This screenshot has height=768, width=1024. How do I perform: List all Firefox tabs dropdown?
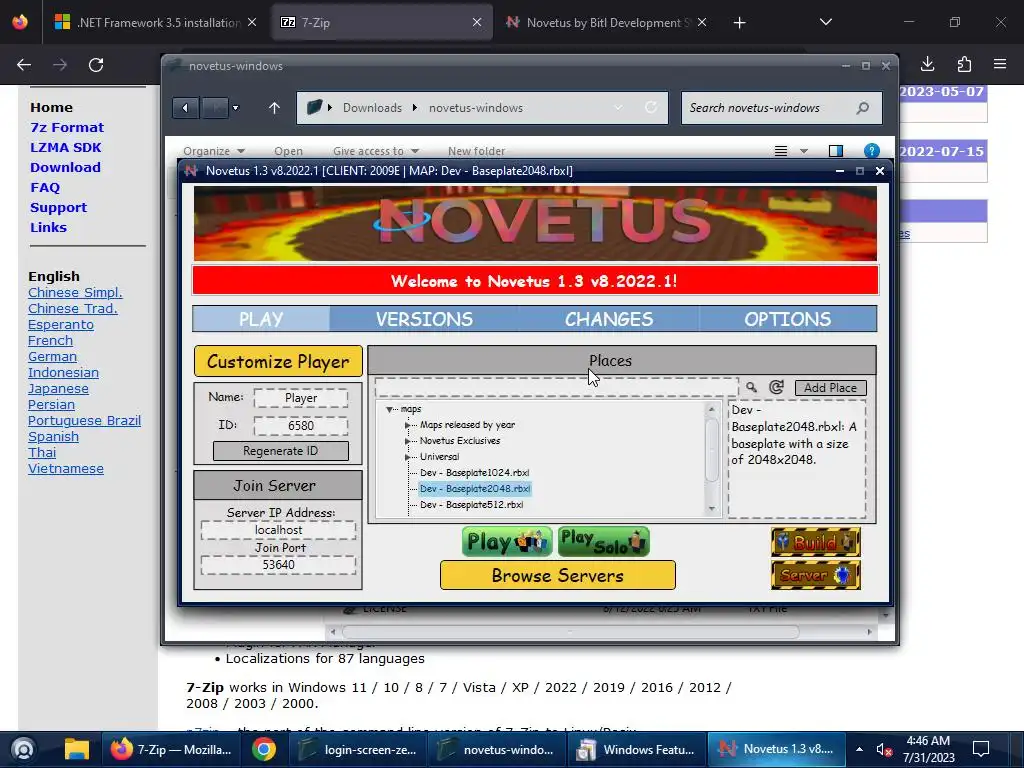click(x=825, y=22)
